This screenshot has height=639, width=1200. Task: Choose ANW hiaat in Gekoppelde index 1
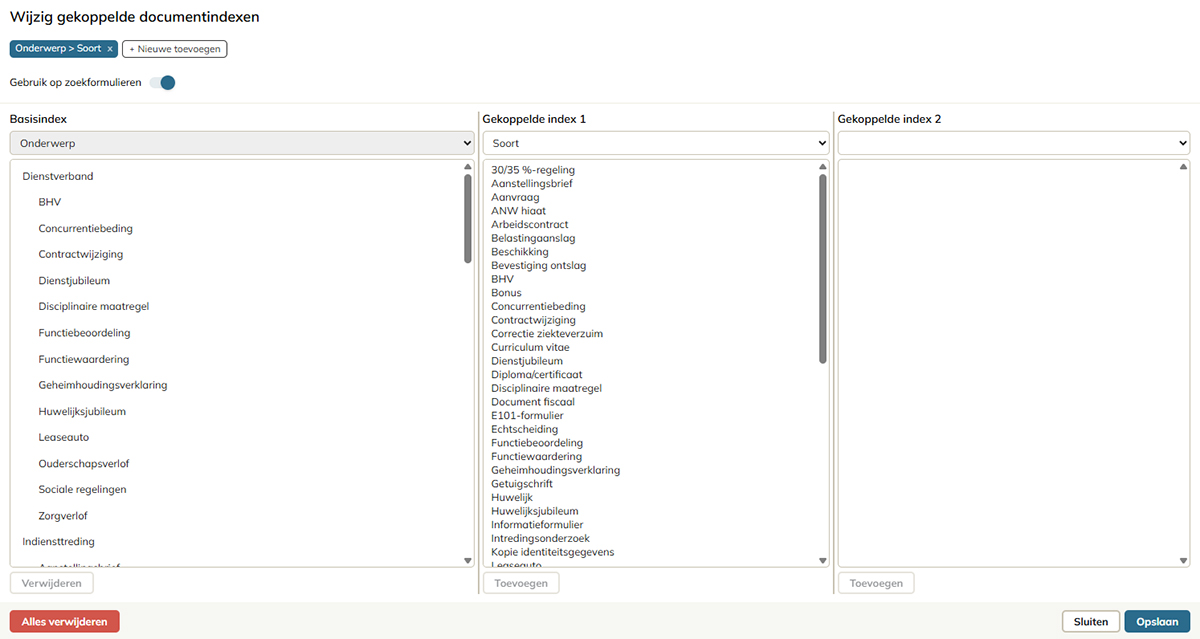(x=518, y=211)
